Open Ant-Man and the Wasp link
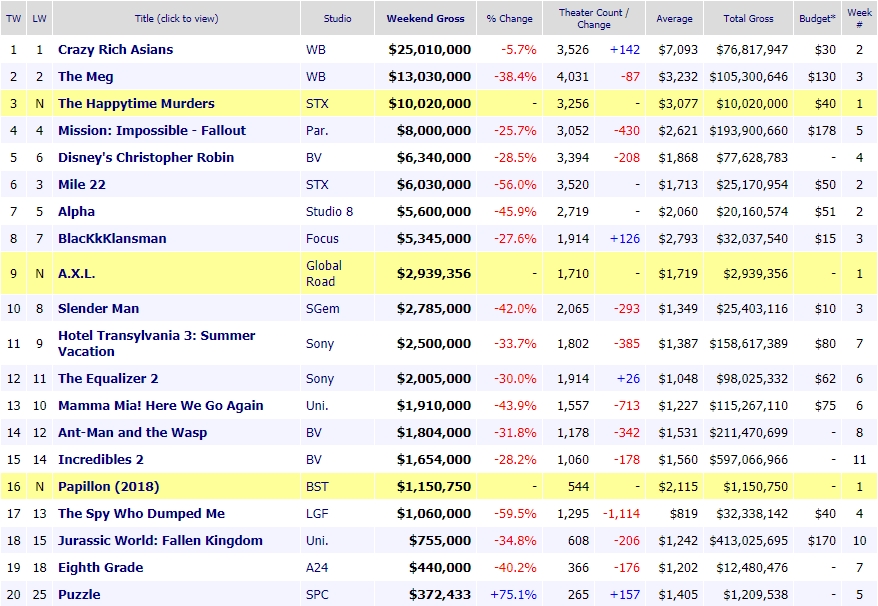Image resolution: width=878 pixels, height=606 pixels. [x=133, y=432]
